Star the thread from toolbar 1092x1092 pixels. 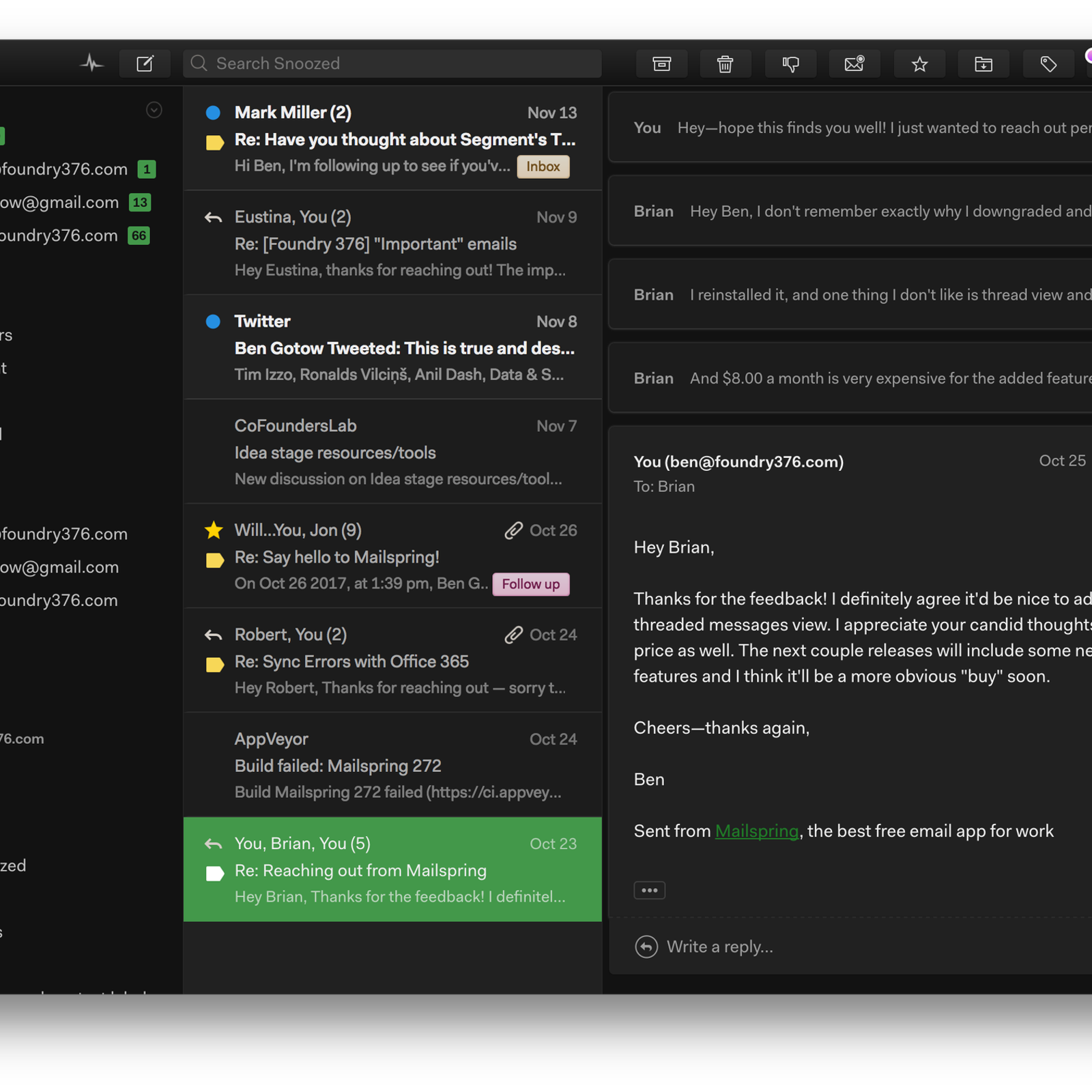tap(919, 64)
